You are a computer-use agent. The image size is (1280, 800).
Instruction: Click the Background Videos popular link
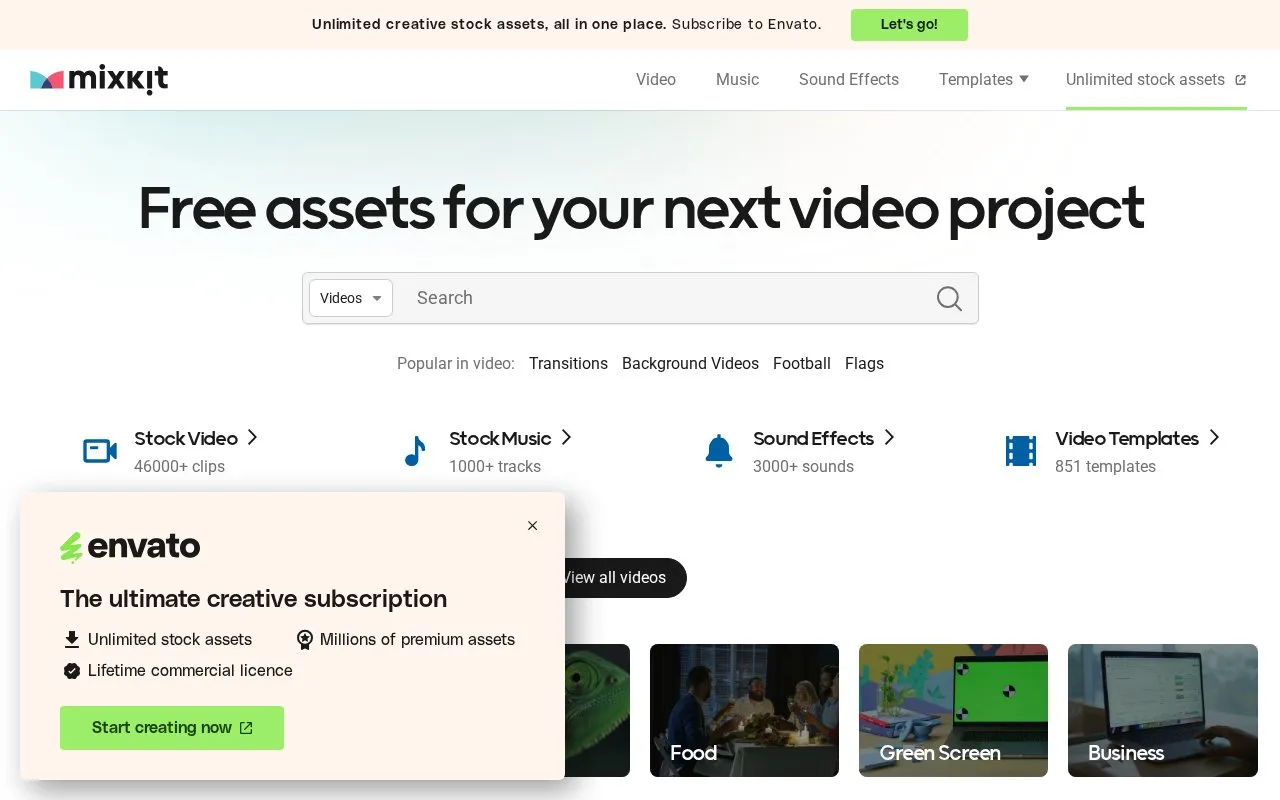click(x=690, y=363)
